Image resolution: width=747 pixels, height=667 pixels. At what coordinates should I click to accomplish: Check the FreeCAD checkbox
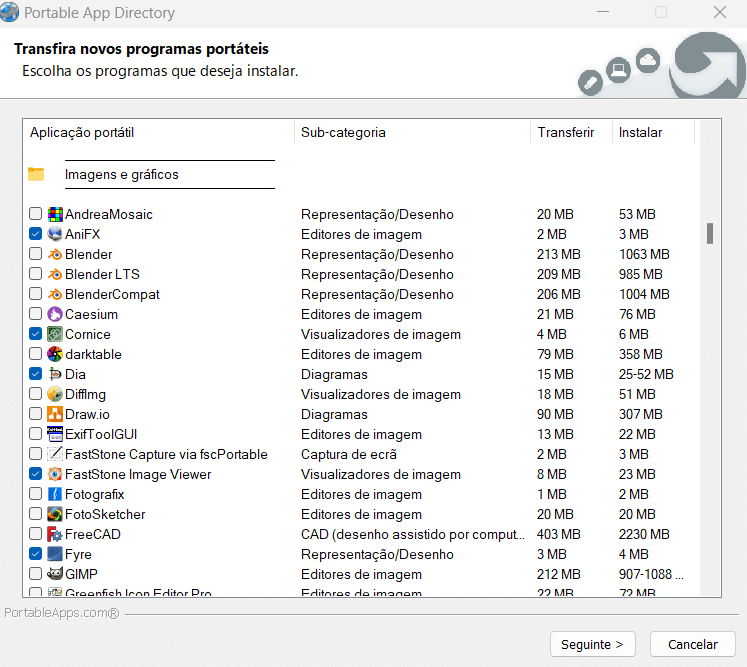point(35,534)
